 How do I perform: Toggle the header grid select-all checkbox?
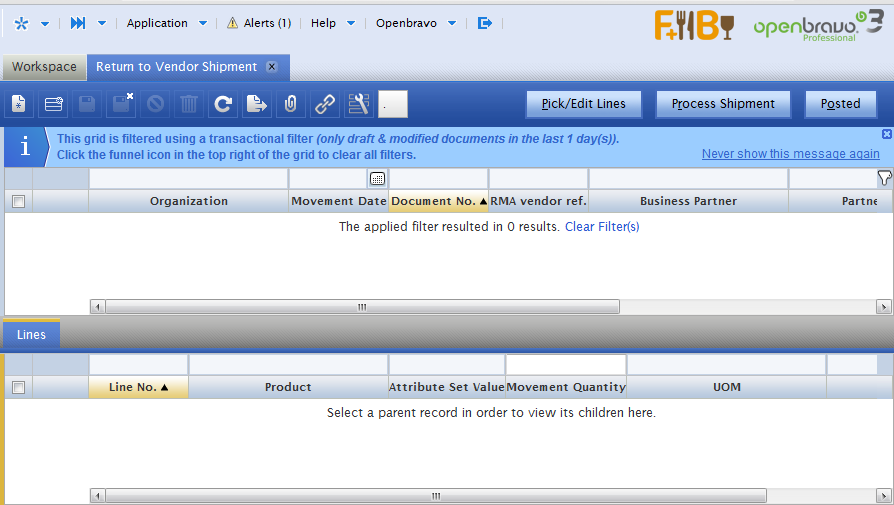point(19,201)
